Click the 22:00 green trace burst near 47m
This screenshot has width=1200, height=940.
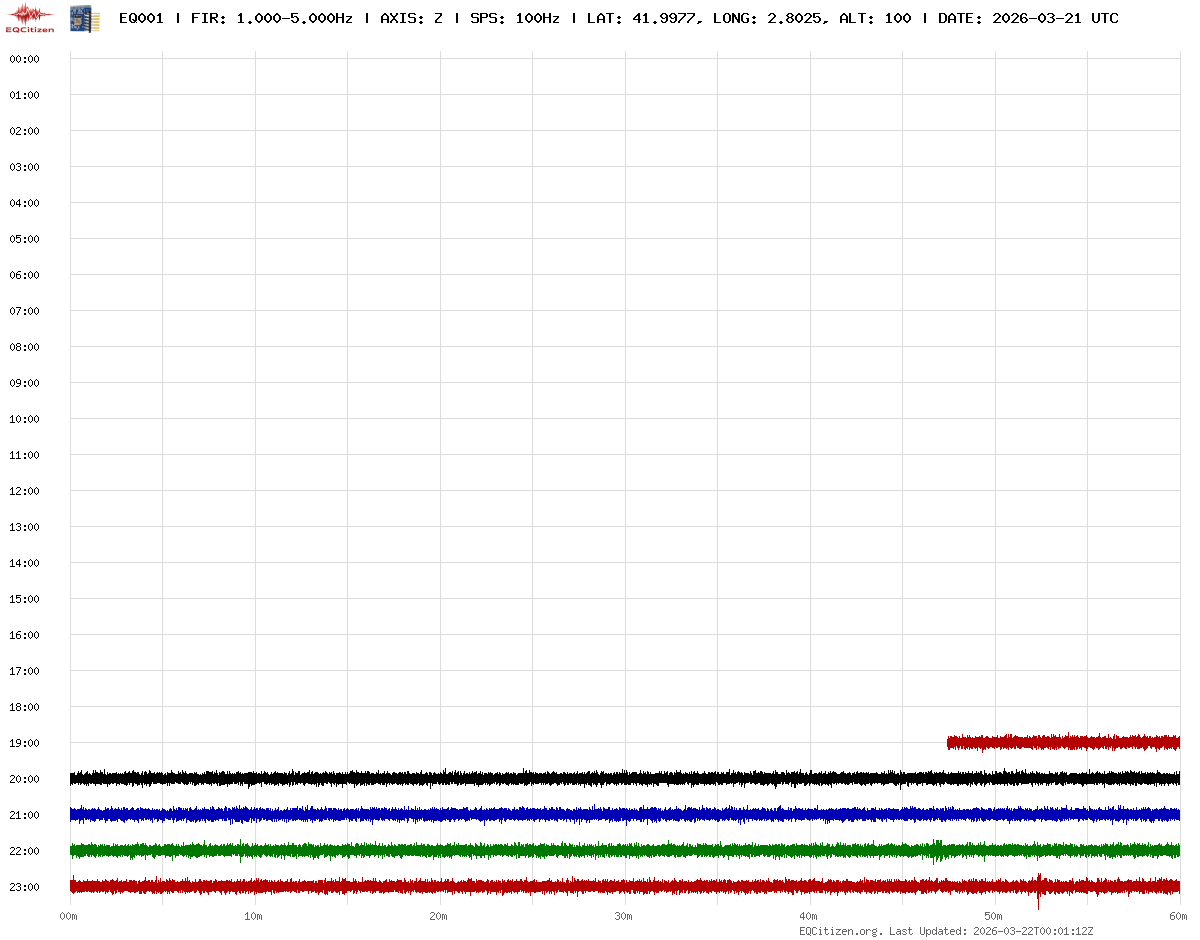[x=937, y=850]
